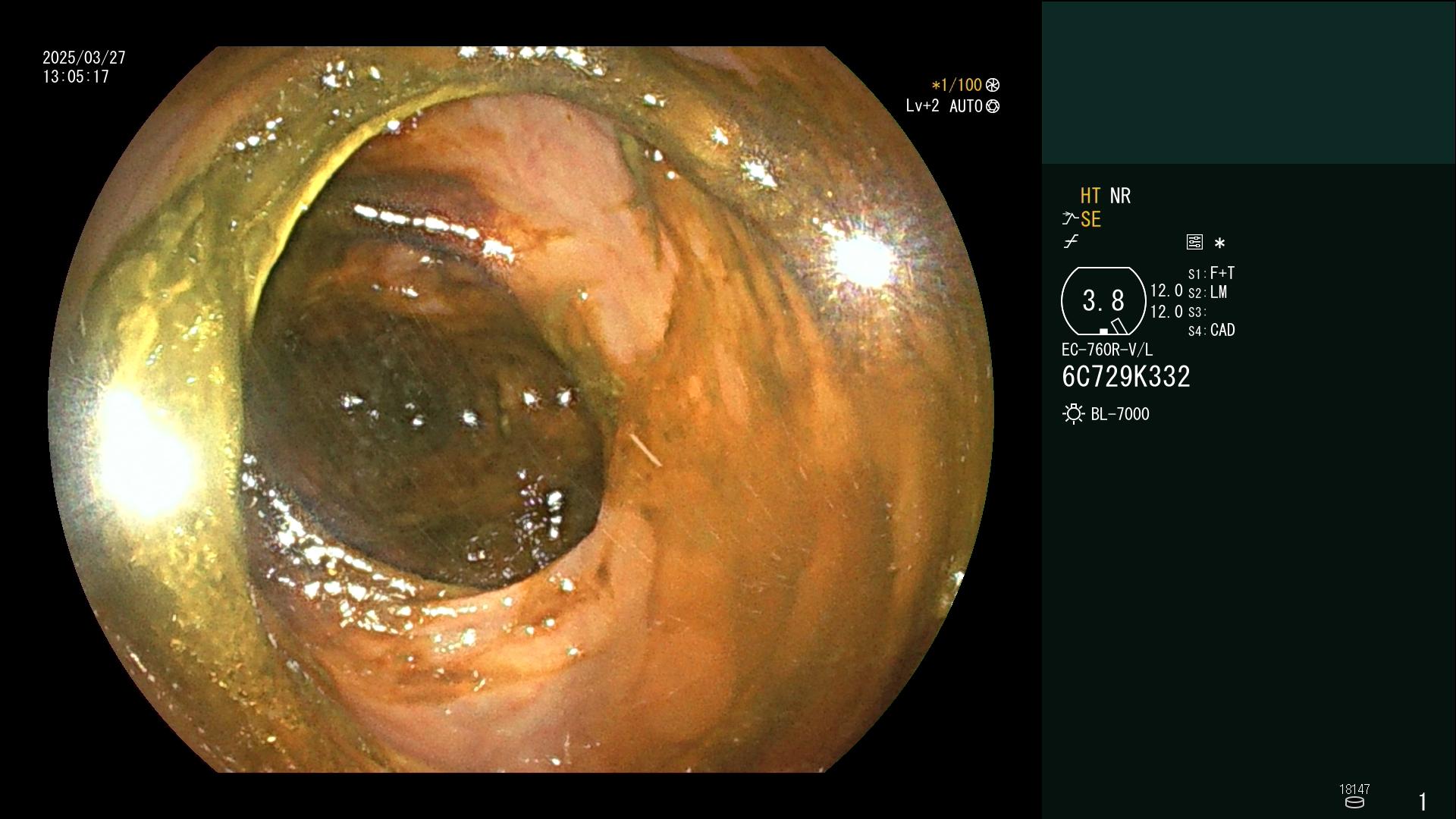Click the serial number 6C729K332
Image resolution: width=1456 pixels, height=819 pixels.
coord(1126,377)
